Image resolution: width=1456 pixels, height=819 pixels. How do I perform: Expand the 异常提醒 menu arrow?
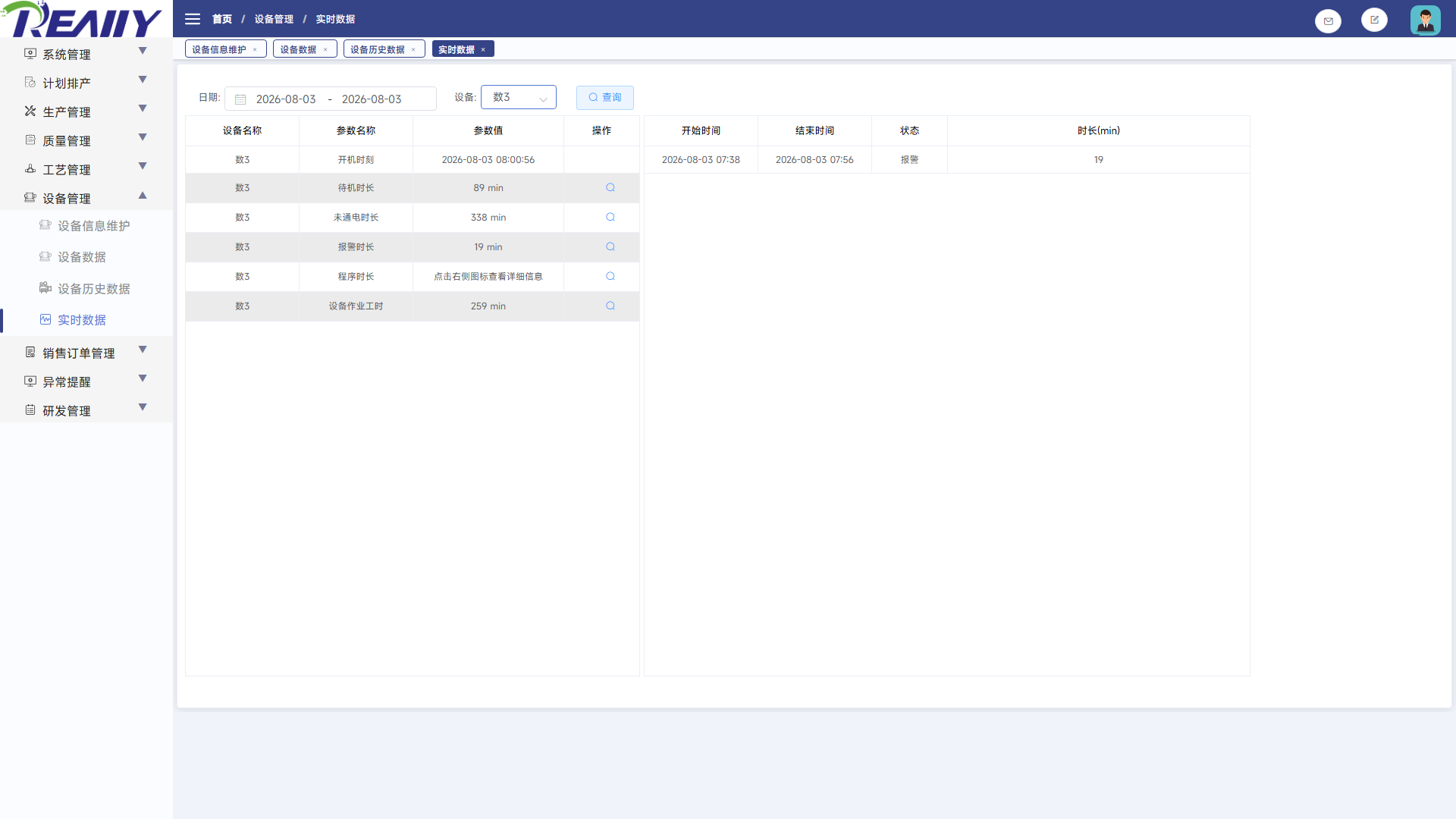143,378
